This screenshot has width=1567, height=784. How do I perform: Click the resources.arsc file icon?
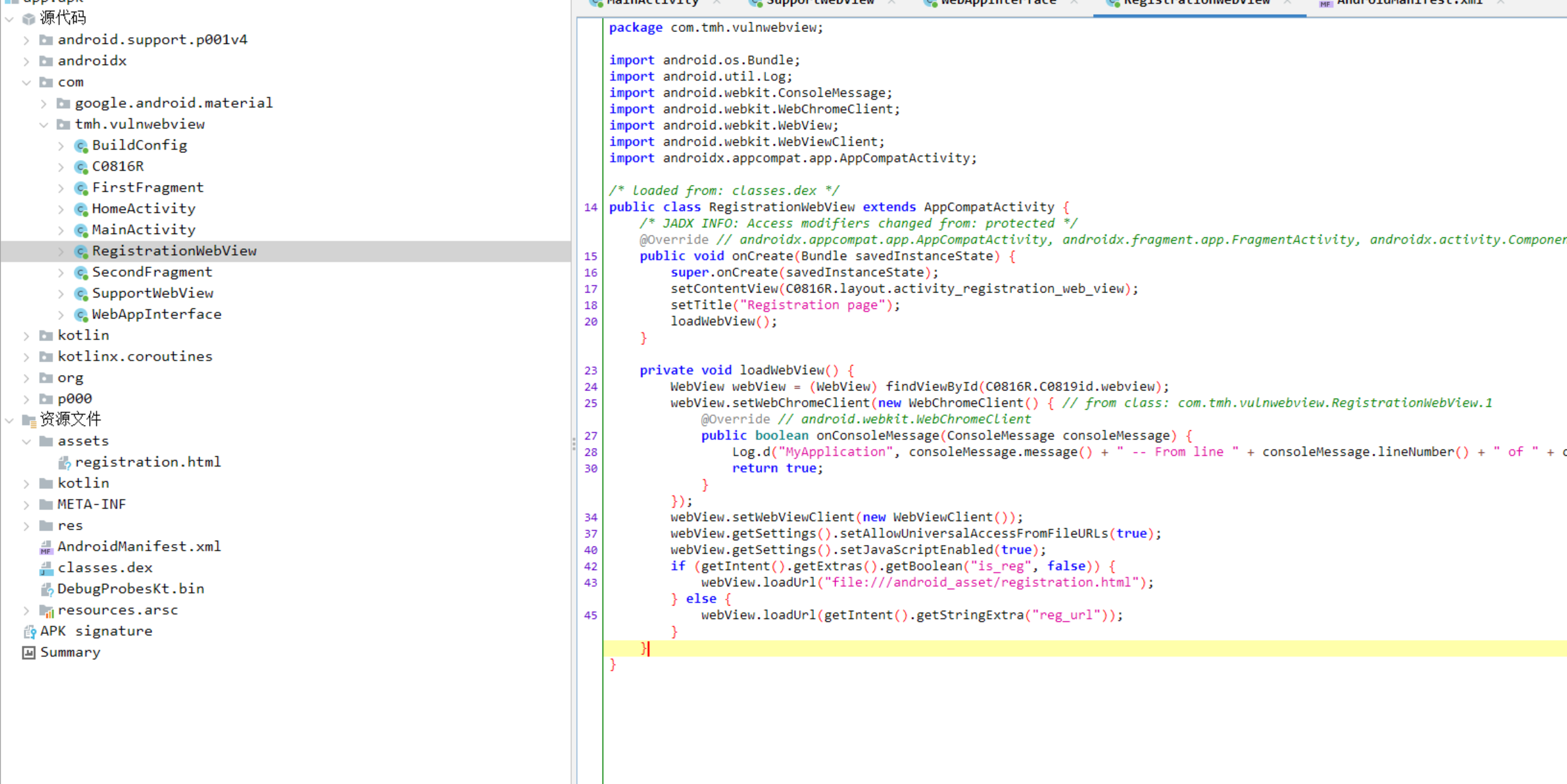tap(46, 611)
